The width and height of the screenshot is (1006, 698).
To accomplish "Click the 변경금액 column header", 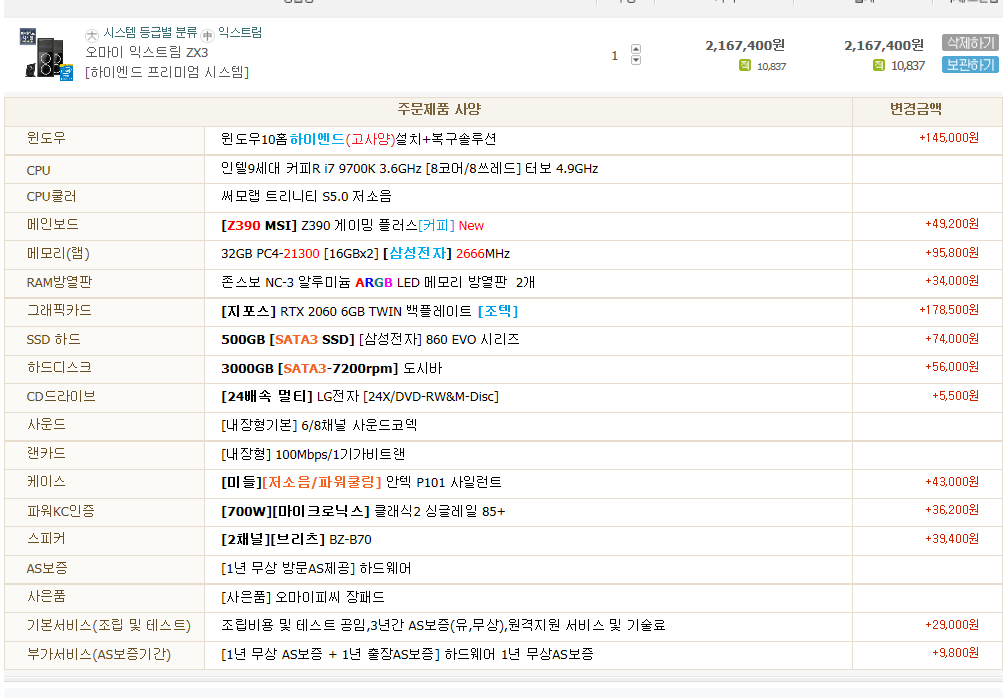I will click(x=916, y=109).
